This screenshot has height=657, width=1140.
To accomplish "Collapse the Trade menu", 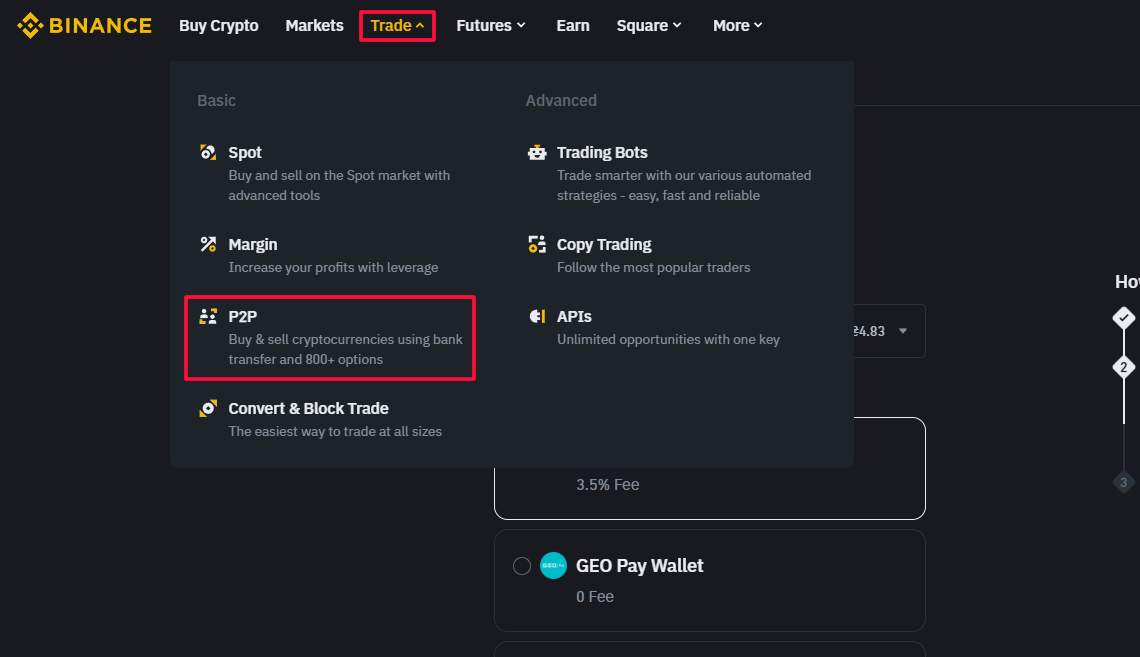I will coord(397,25).
